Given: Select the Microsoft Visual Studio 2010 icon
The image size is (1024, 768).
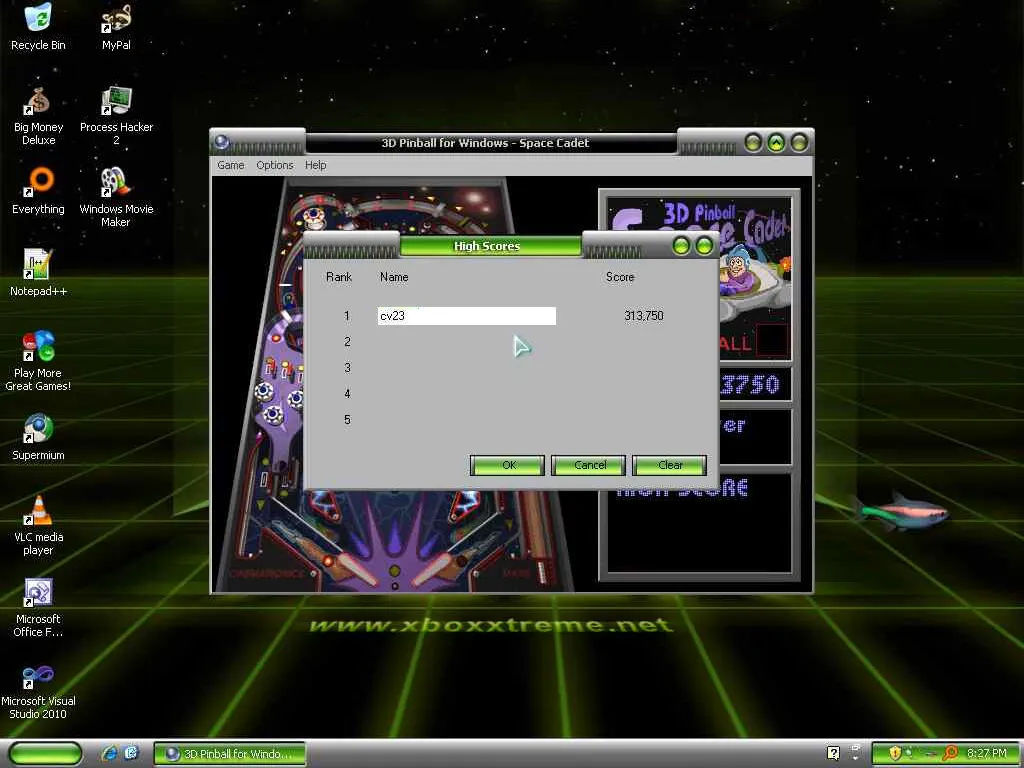Looking at the screenshot, I should 38,690.
